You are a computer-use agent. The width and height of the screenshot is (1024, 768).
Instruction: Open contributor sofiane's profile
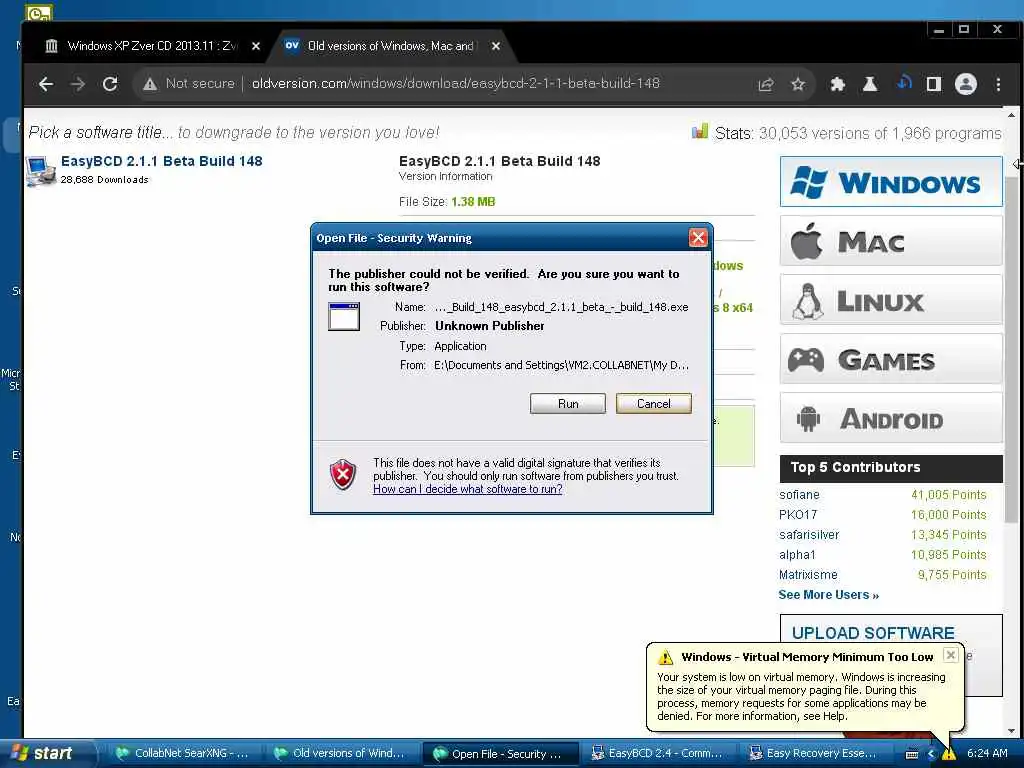coord(799,495)
